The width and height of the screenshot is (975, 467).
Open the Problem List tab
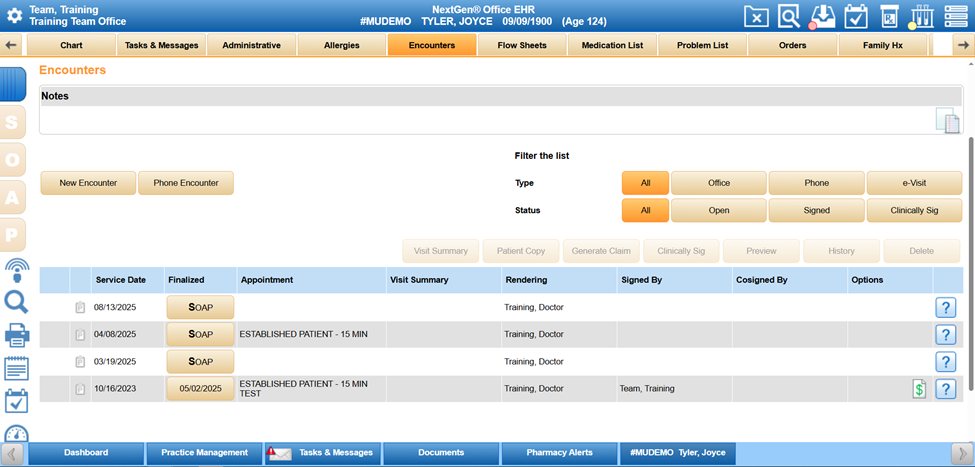pyautogui.click(x=702, y=45)
